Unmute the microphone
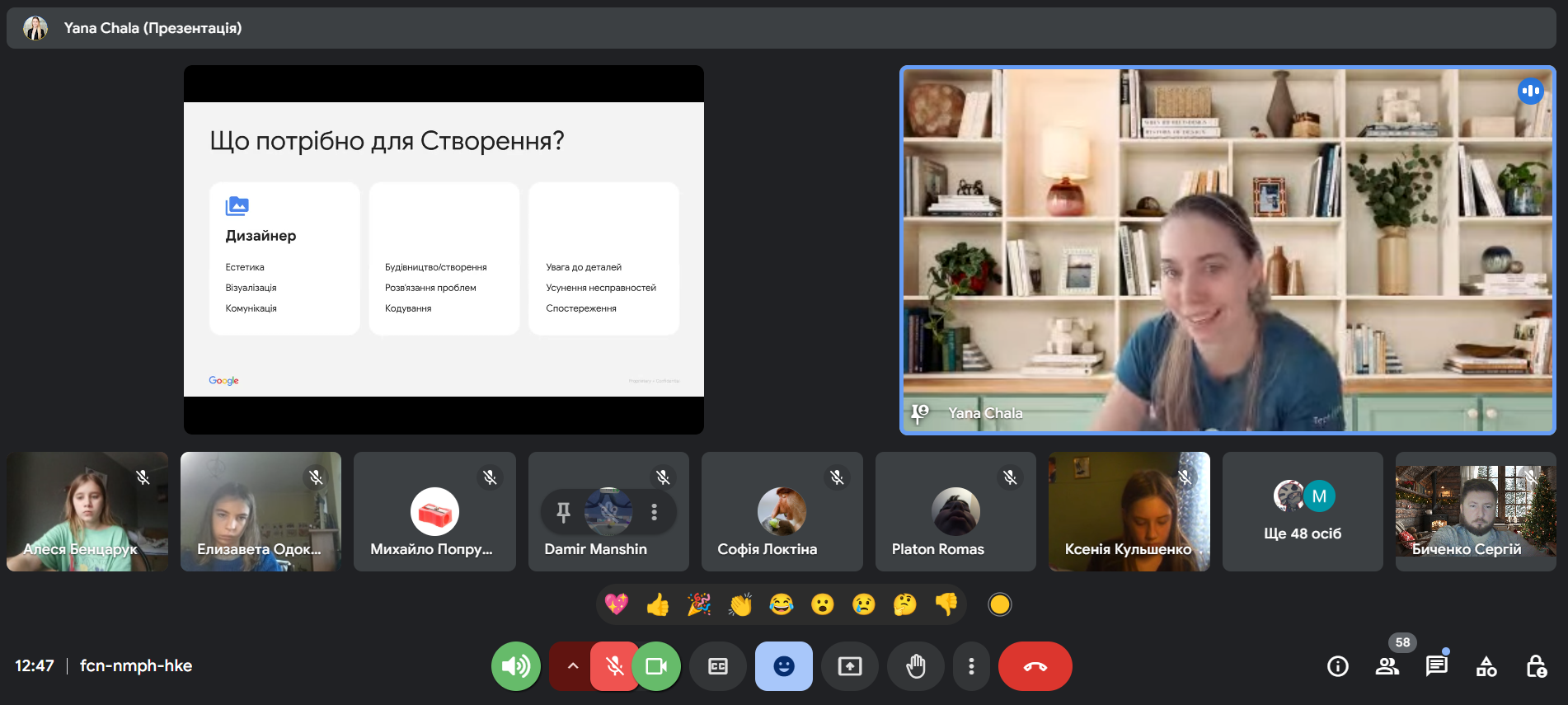1568x705 pixels. click(613, 666)
